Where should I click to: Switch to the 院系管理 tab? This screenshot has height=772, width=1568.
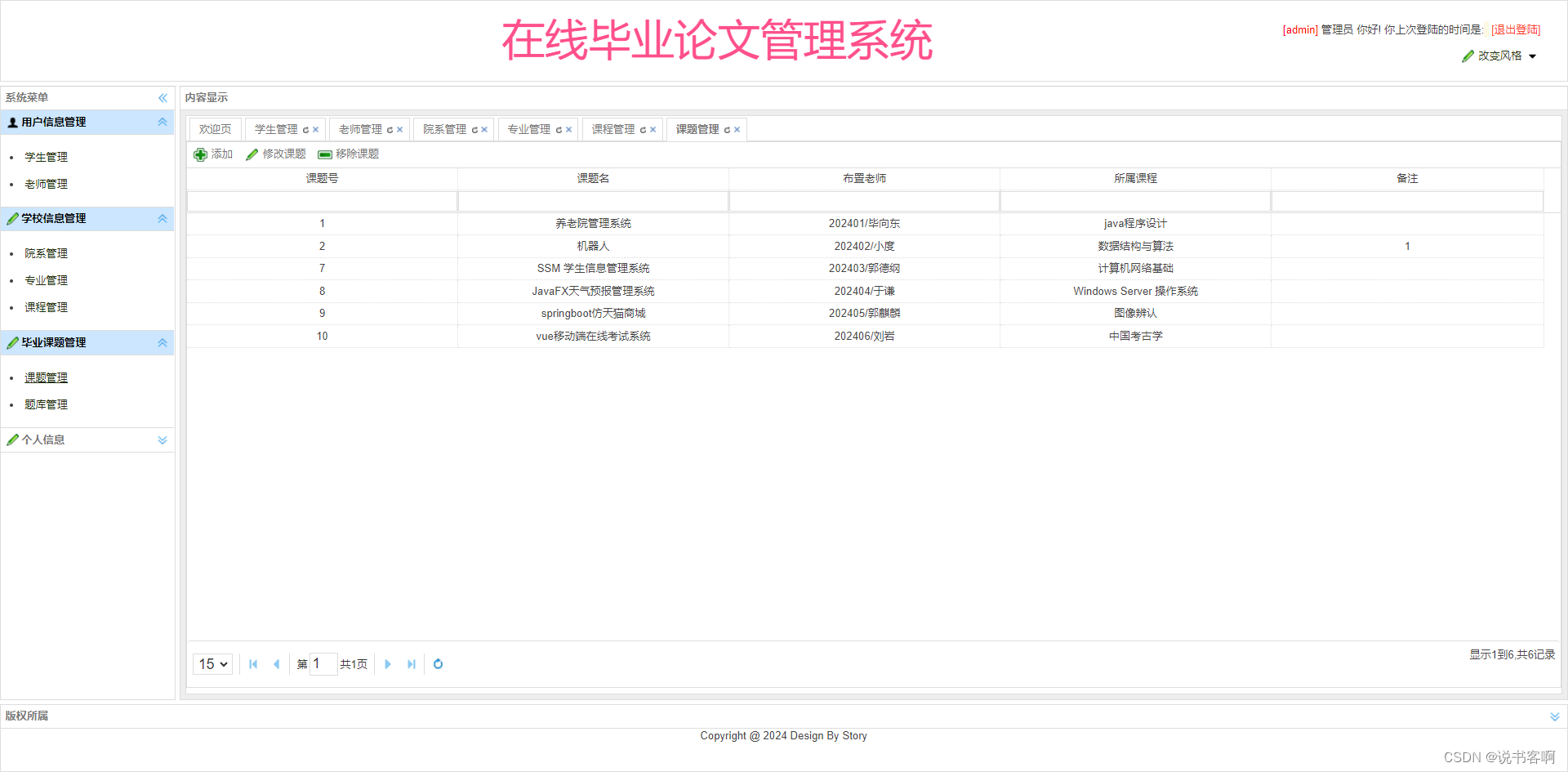point(444,130)
